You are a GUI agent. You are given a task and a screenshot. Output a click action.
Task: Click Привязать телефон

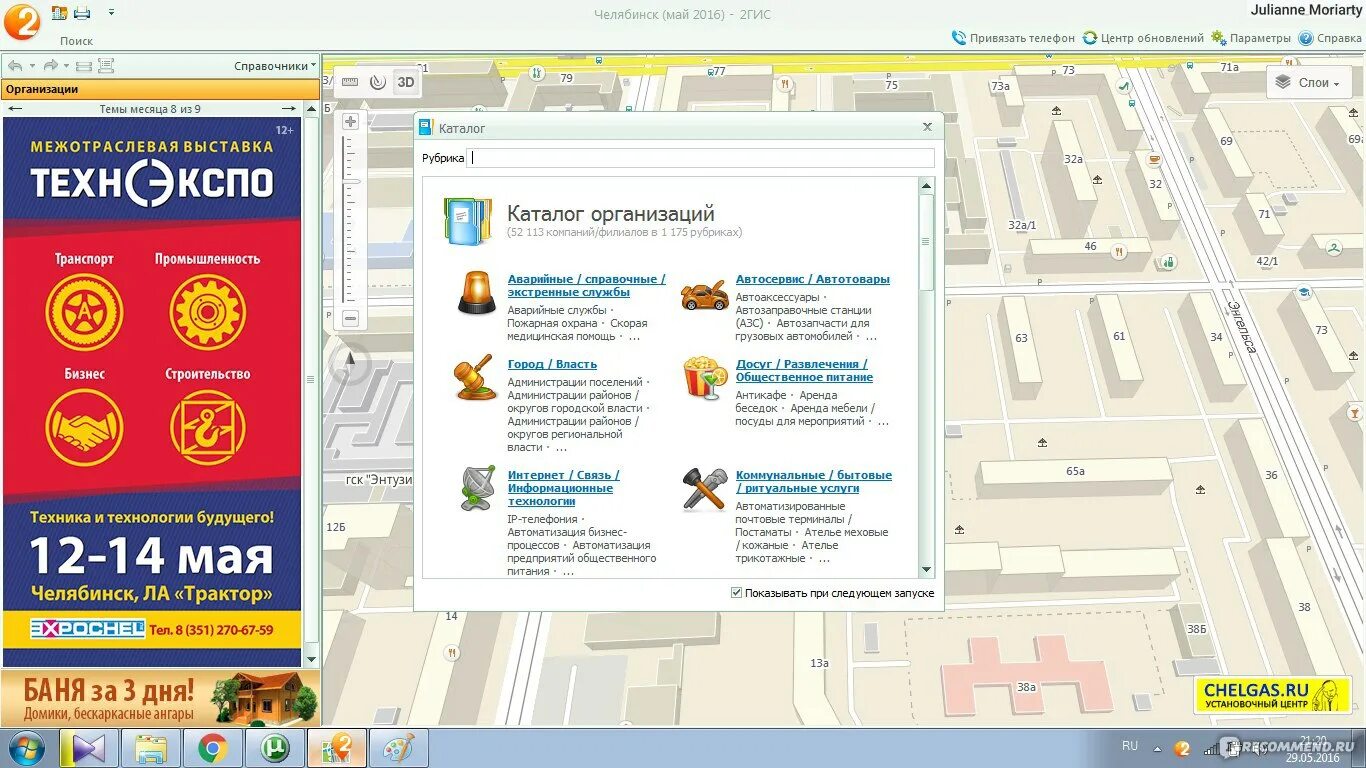point(1013,38)
